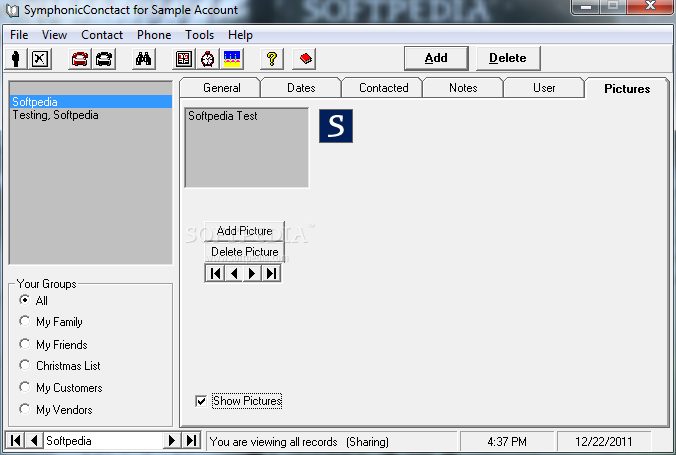This screenshot has height=455, width=676.
Task: Click the application icon in title bar
Action: 12,10
